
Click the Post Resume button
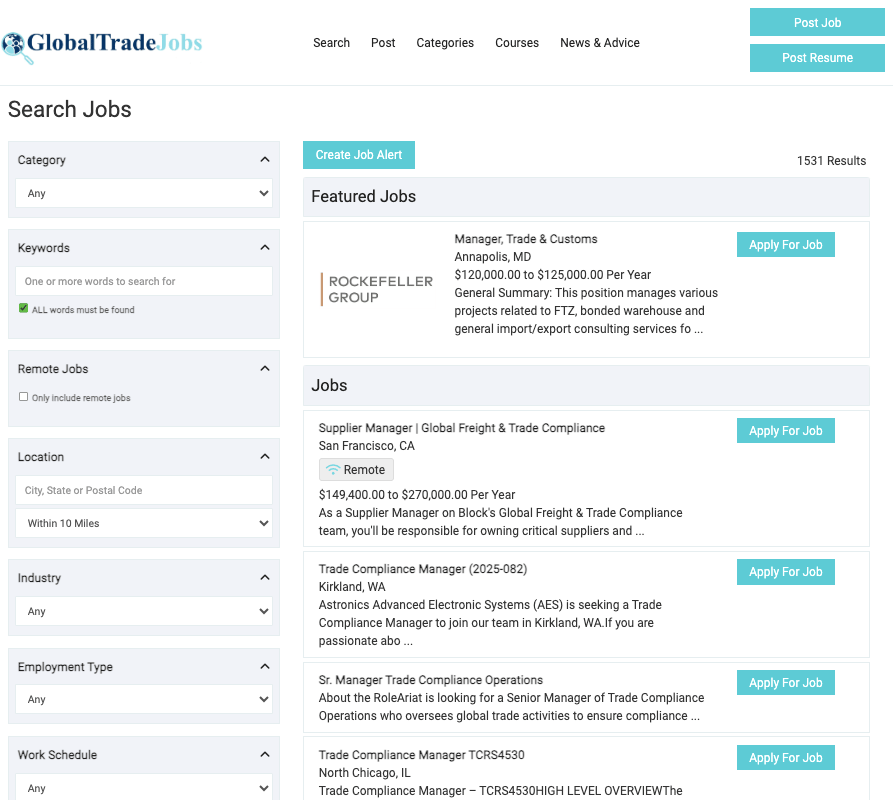pyautogui.click(x=817, y=58)
